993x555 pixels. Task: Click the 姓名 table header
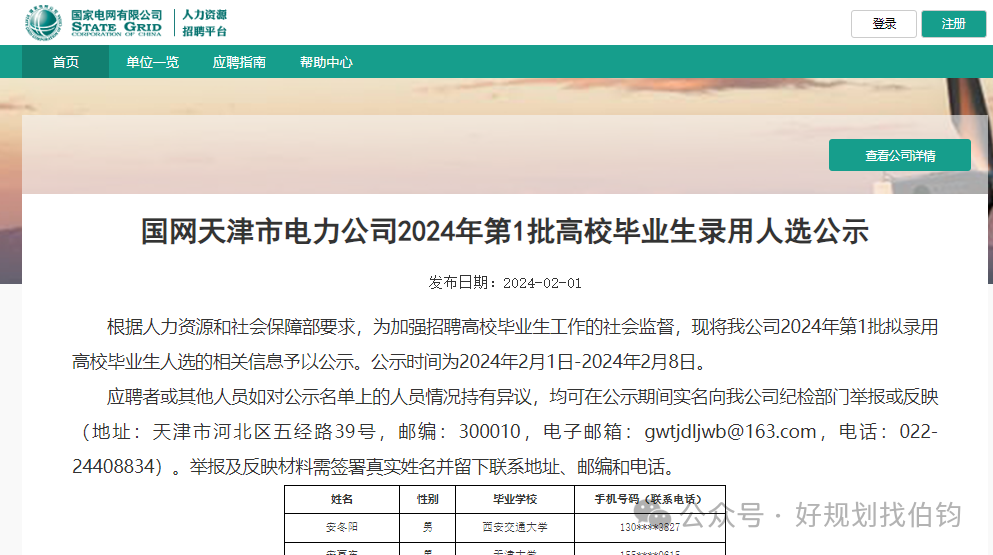tap(342, 499)
